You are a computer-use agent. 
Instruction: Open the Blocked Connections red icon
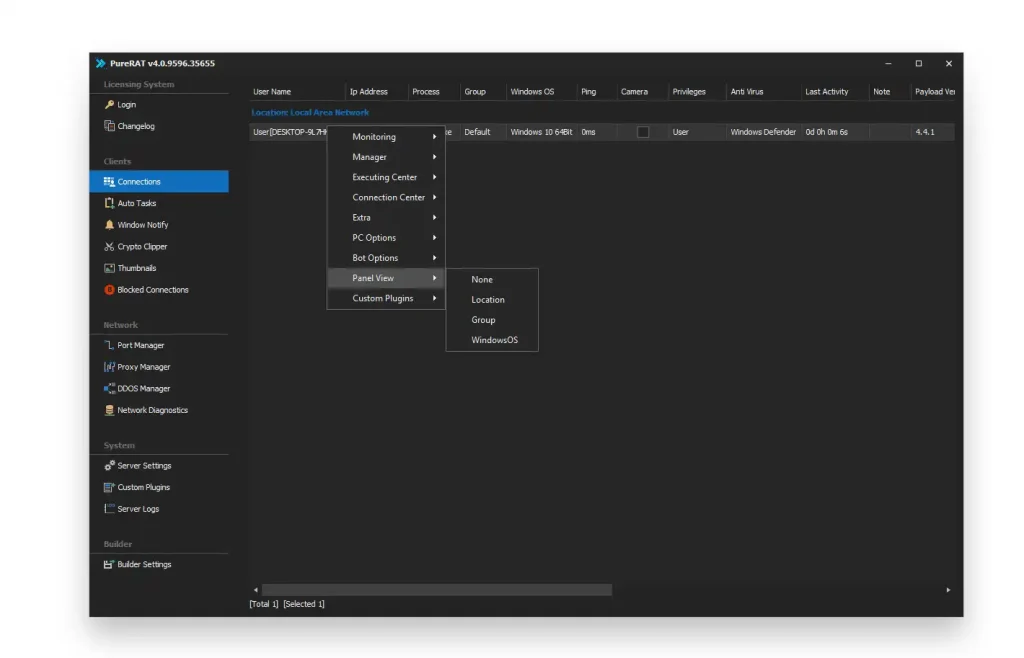click(110, 290)
